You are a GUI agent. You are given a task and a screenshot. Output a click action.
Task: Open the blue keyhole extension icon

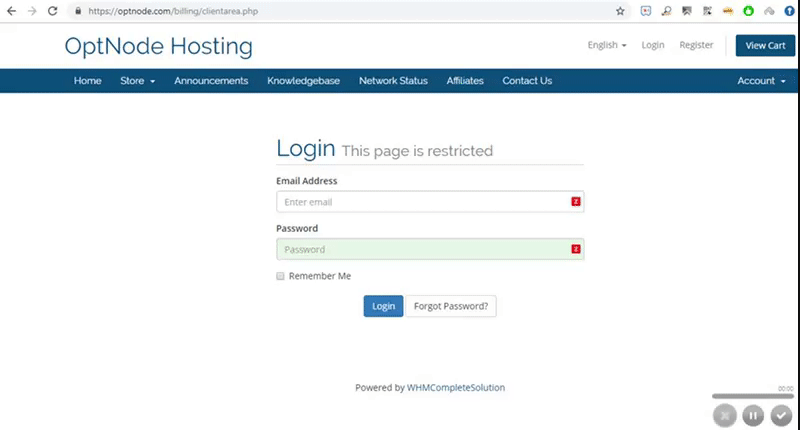coord(789,11)
